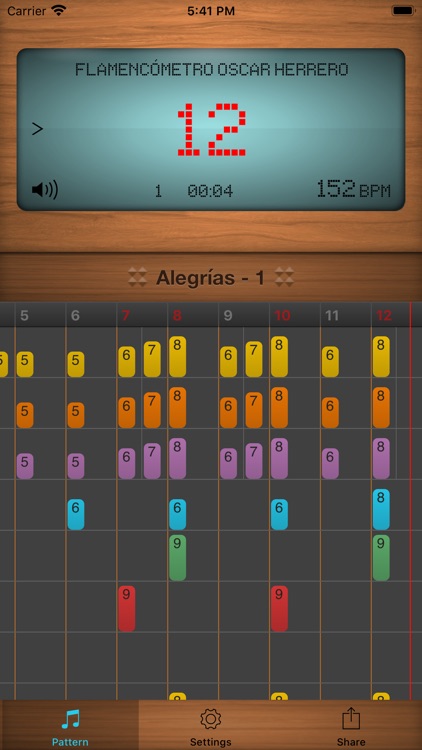
Task: Select beat 5 column header
Action: click(x=24, y=315)
